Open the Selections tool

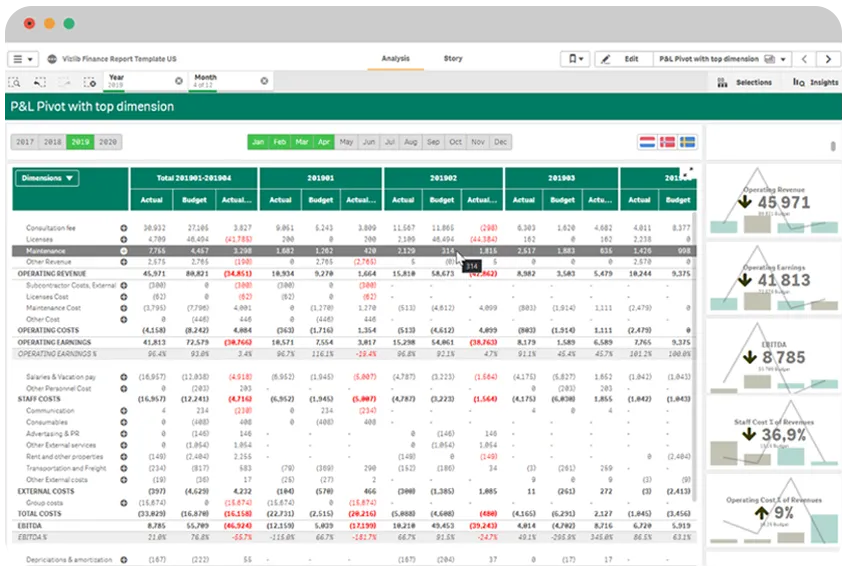pyautogui.click(x=746, y=83)
